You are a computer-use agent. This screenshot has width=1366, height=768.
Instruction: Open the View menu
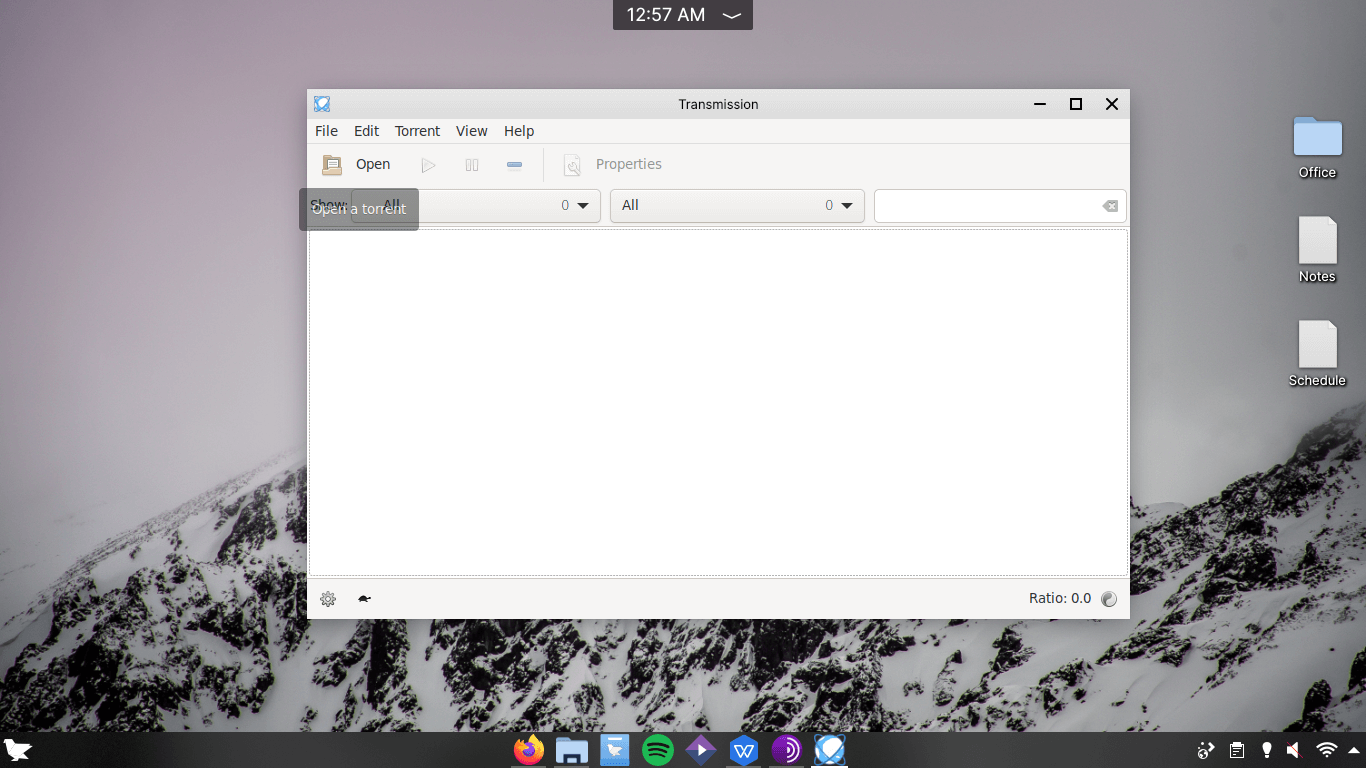(x=471, y=131)
